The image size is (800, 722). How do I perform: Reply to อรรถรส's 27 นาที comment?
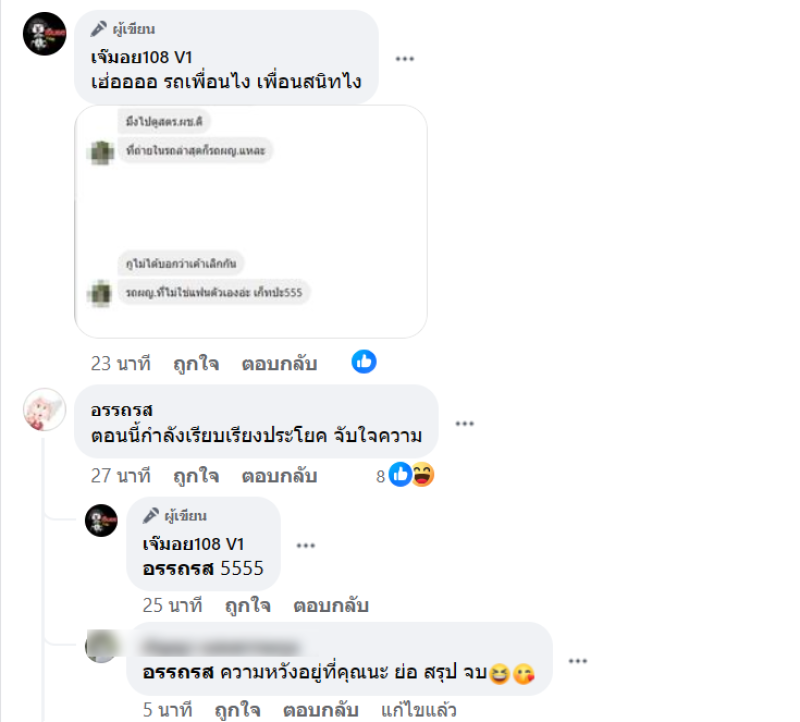pos(279,476)
